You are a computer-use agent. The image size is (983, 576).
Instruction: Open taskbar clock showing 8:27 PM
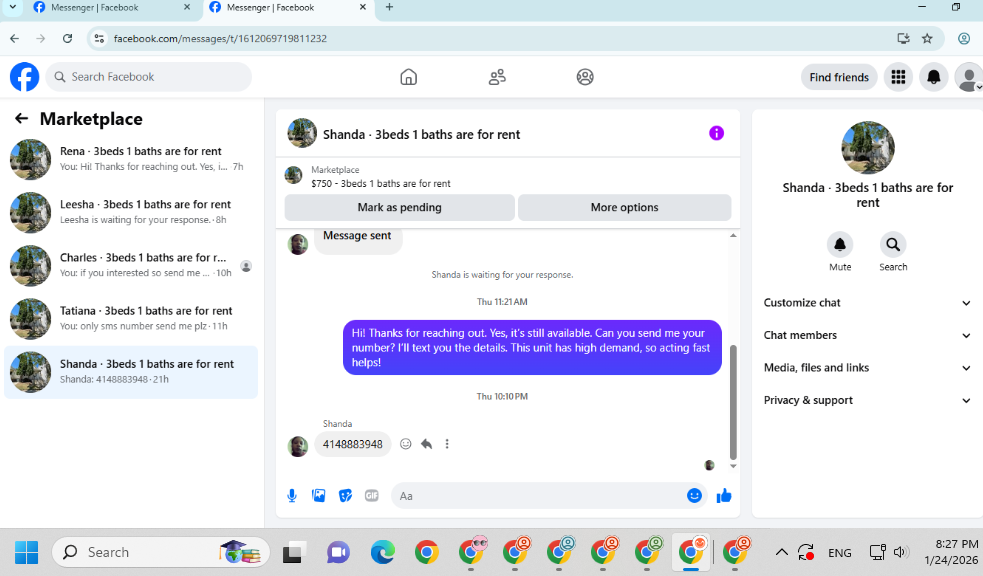[951, 552]
